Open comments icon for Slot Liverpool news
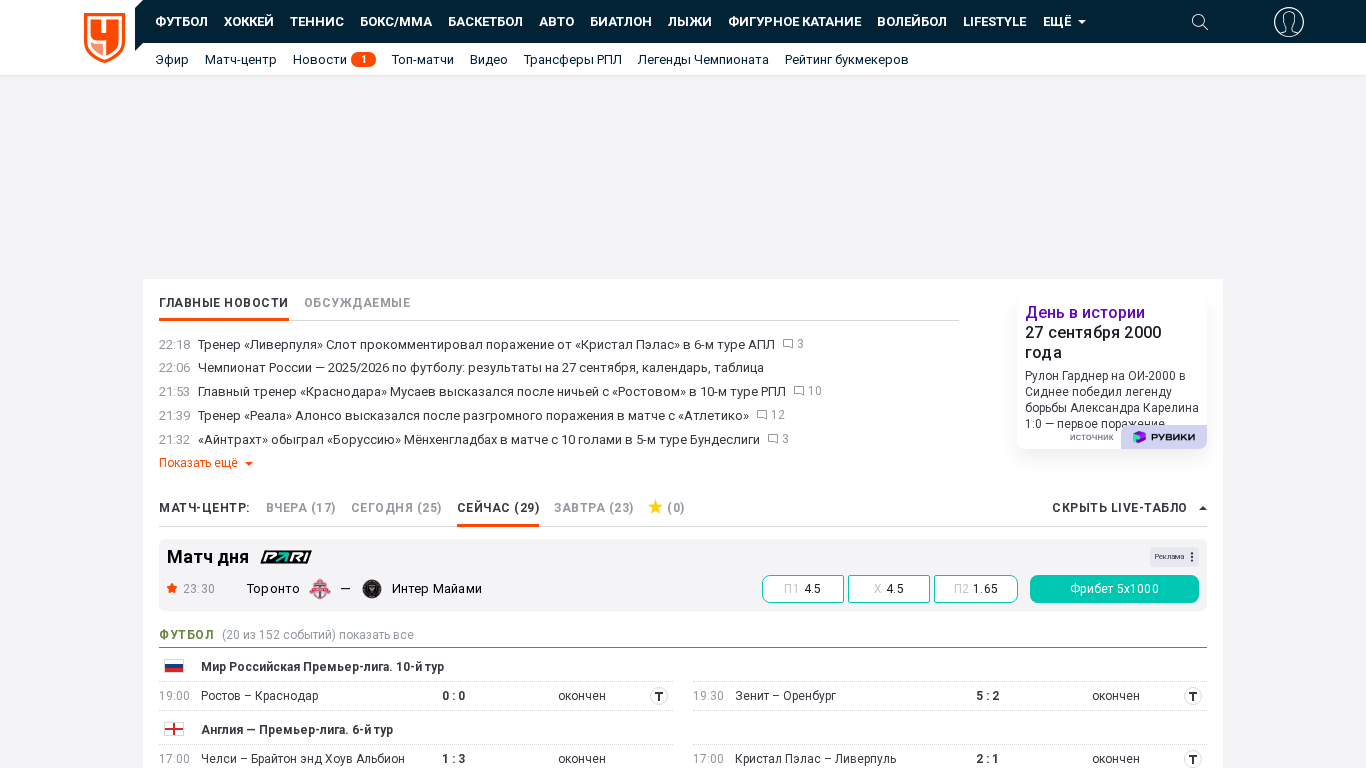Screen dimensions: 1366x768 (x=788, y=344)
